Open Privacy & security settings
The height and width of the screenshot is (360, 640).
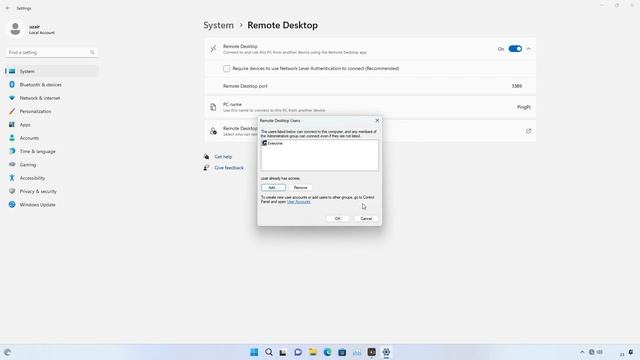click(52, 191)
